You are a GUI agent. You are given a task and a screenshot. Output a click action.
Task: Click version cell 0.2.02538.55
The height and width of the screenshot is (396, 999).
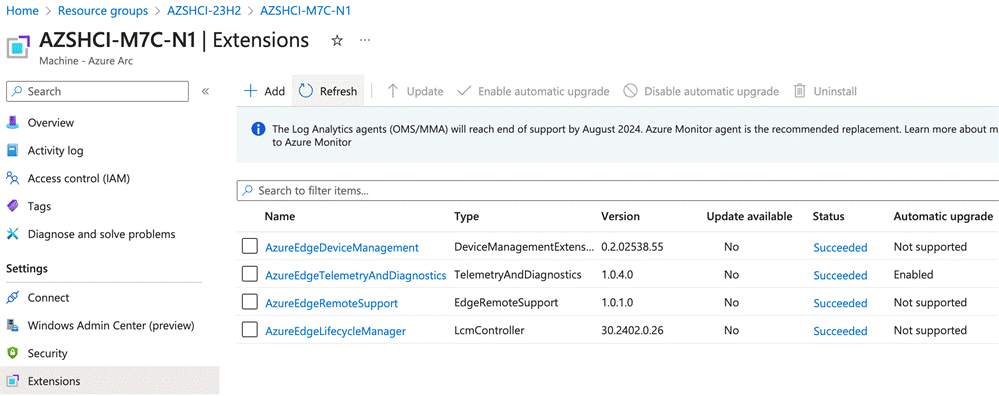pos(633,246)
